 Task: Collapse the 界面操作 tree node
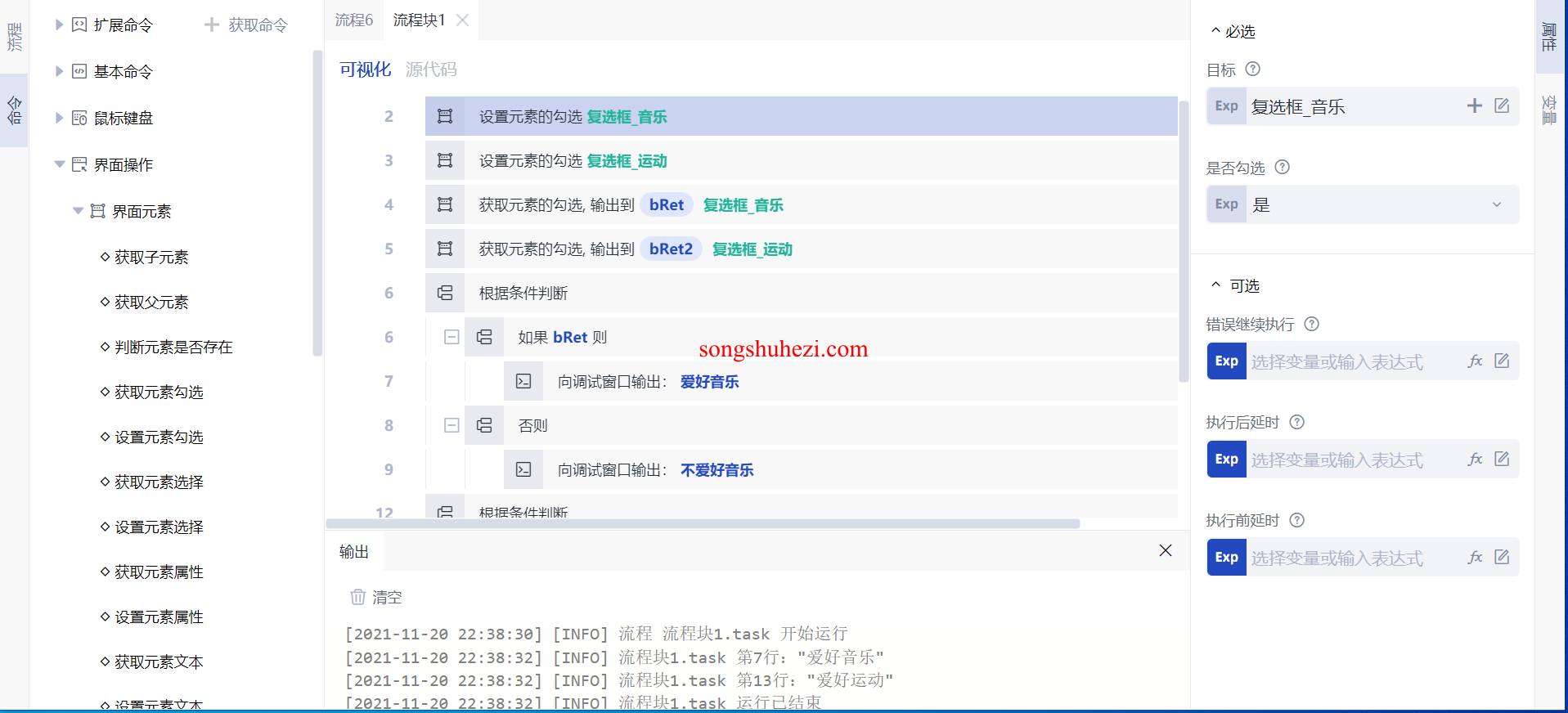60,164
